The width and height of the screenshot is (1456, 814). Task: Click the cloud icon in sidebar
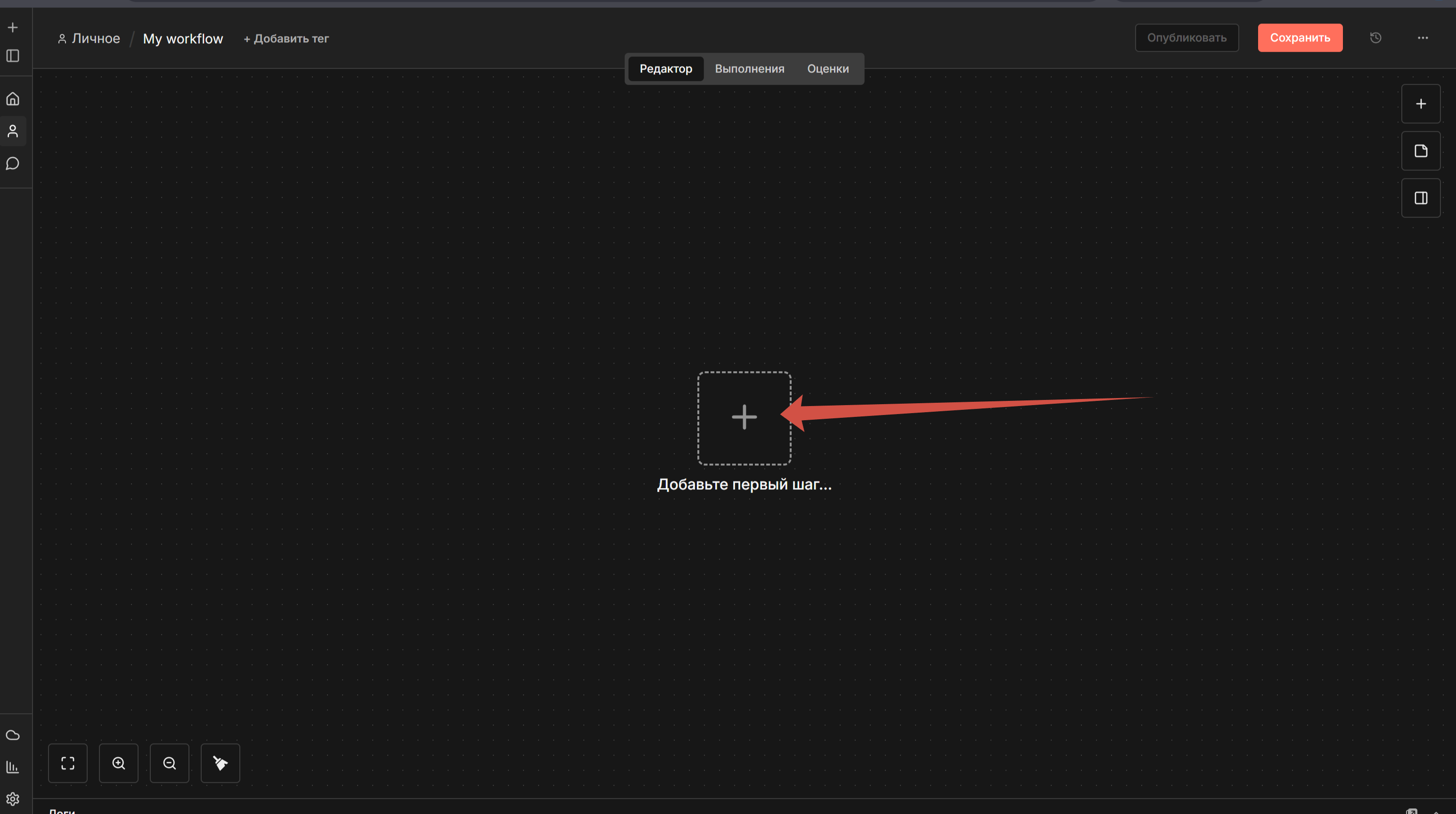12,735
